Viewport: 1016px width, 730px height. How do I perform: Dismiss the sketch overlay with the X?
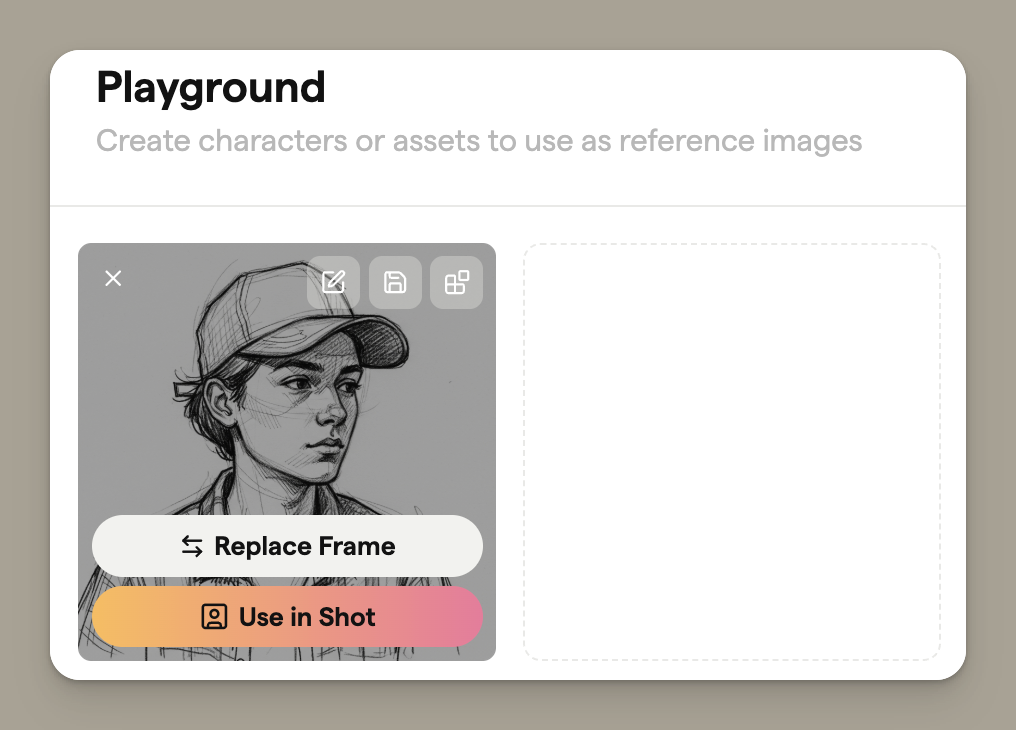[113, 278]
